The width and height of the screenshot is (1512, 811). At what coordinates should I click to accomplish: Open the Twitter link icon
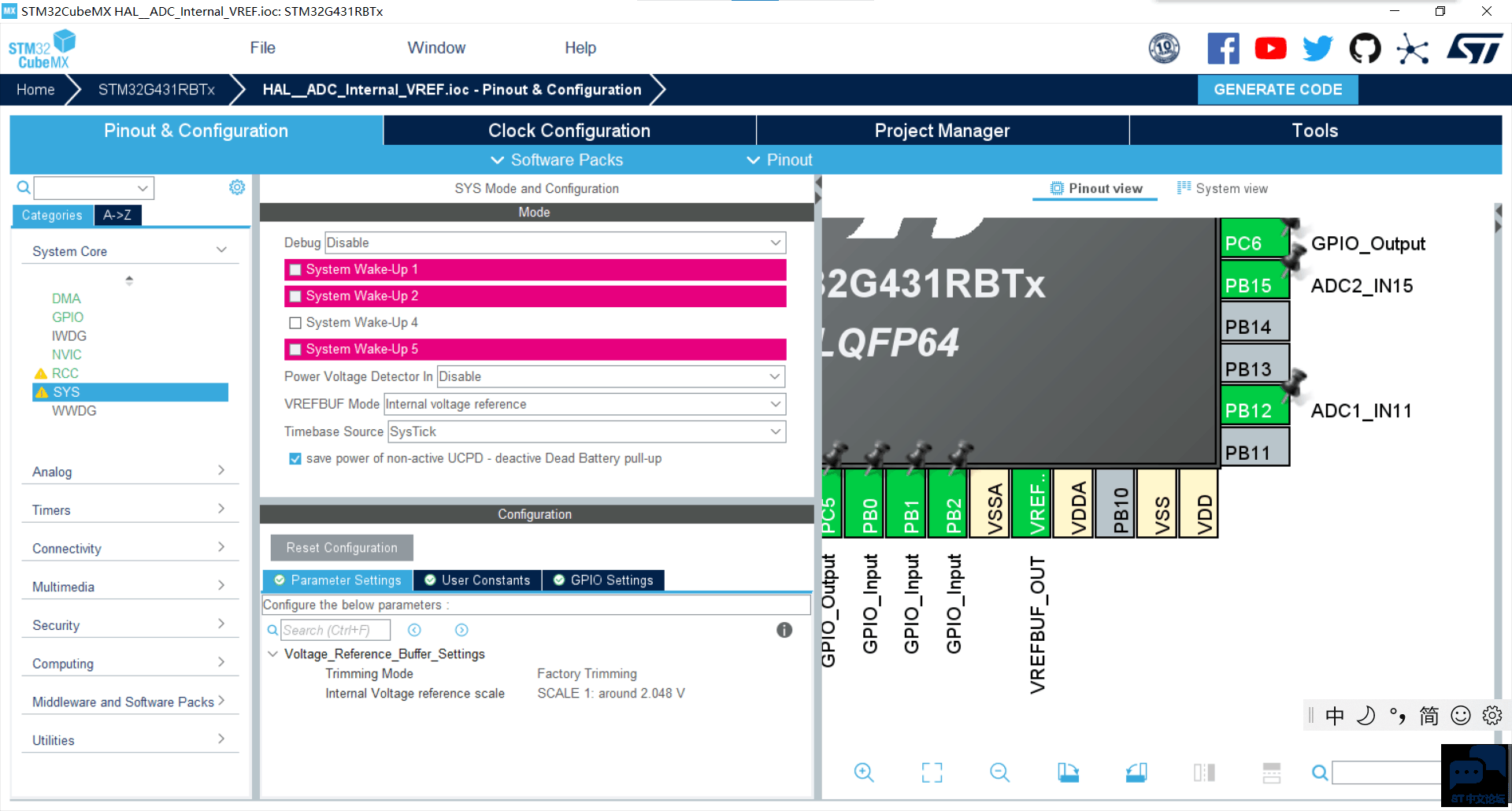pyautogui.click(x=1317, y=49)
